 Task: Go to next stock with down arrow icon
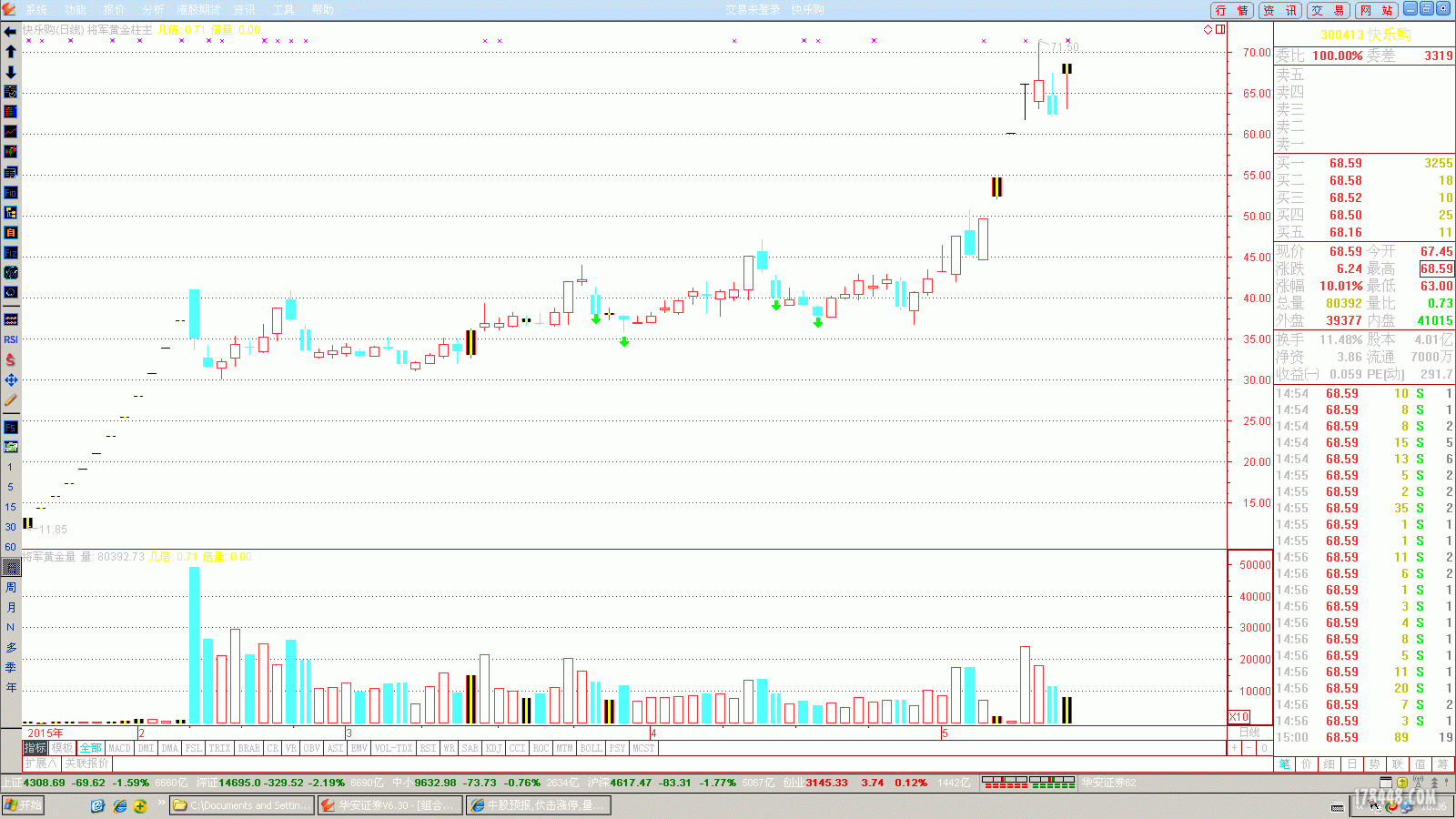click(x=10, y=72)
